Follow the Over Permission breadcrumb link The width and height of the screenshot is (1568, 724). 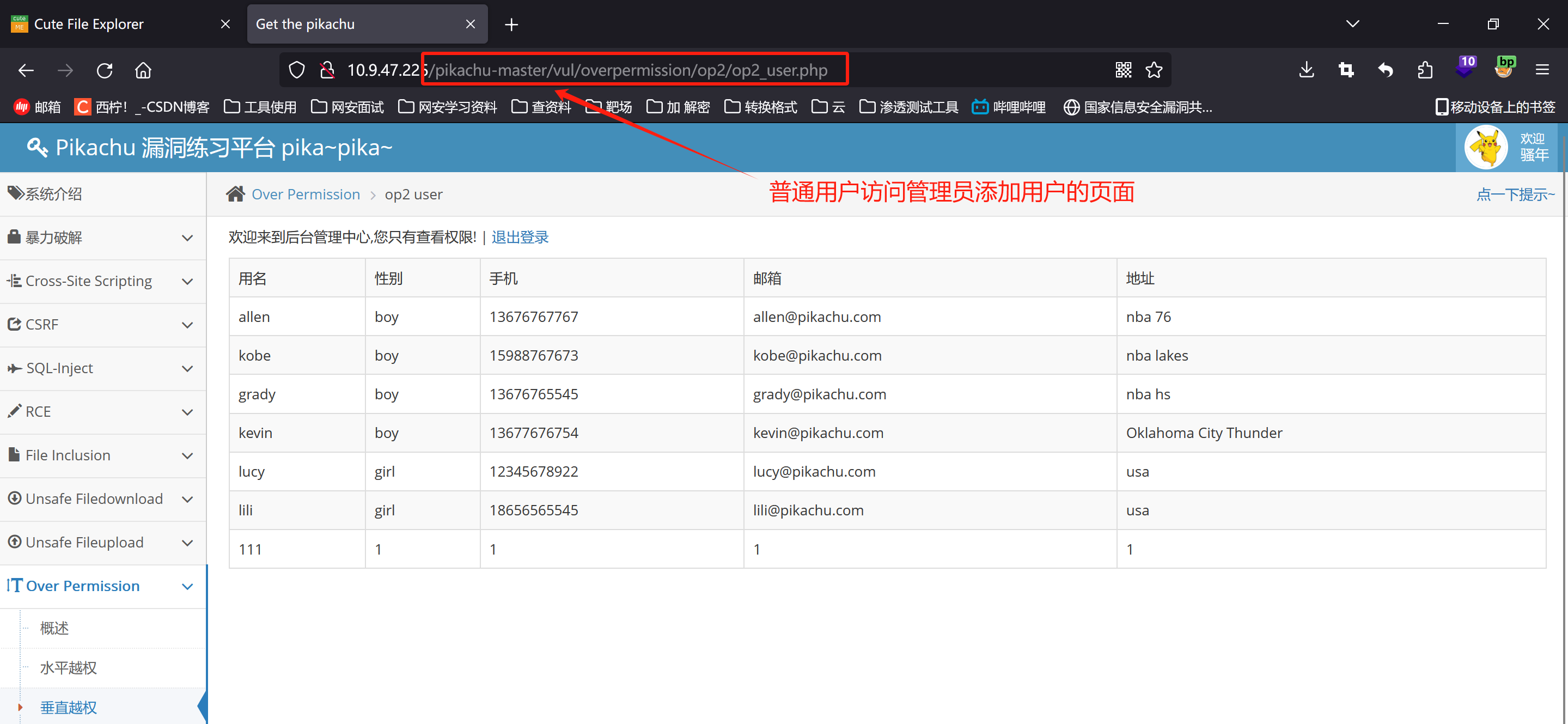coord(306,194)
